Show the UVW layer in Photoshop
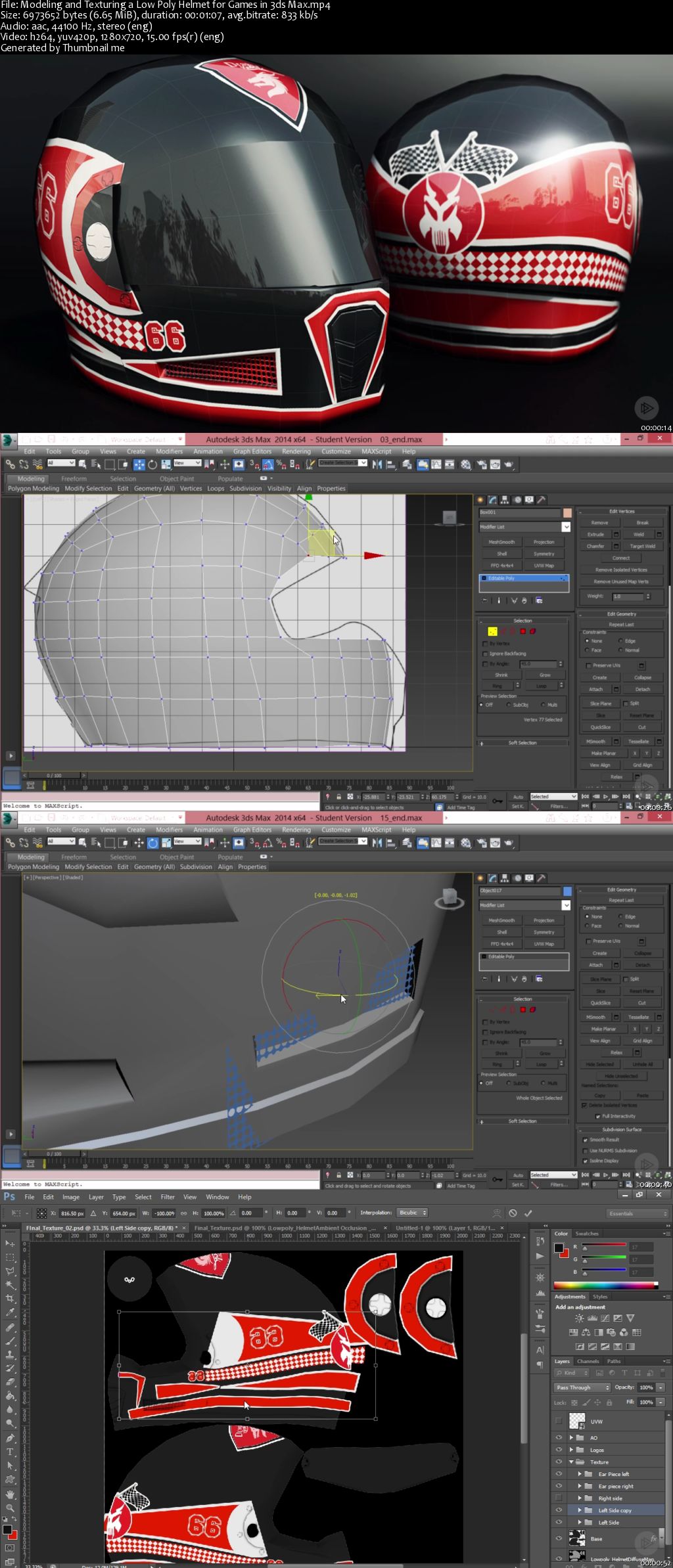Image resolution: width=673 pixels, height=1568 pixels. [559, 1421]
